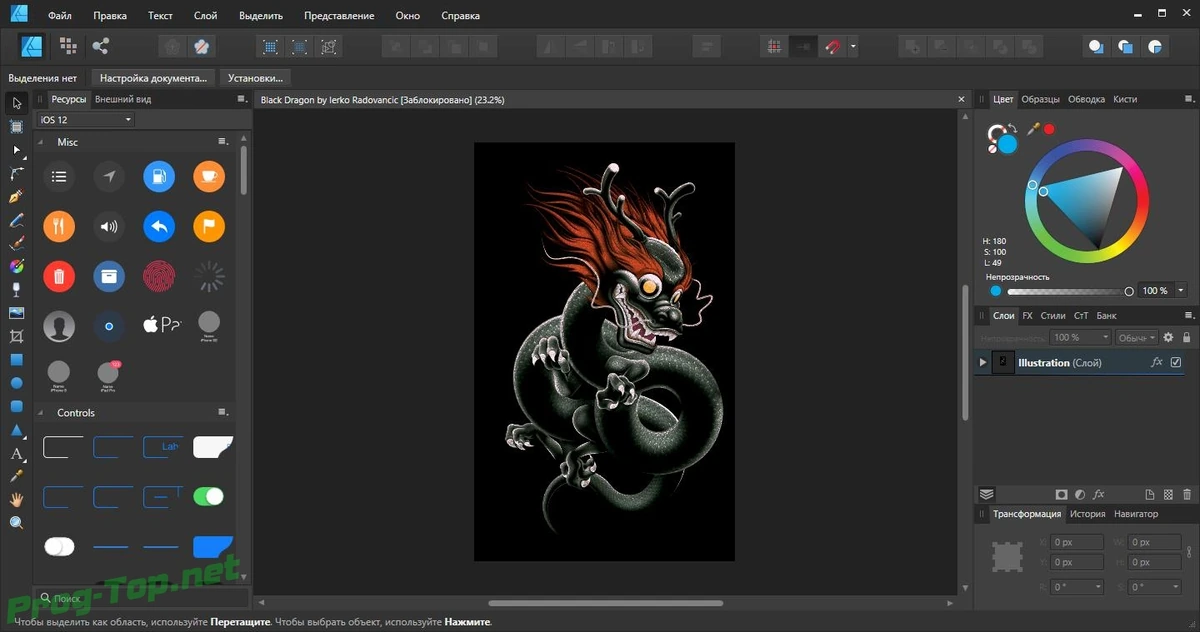Select the Zoom magnifier tool
The image size is (1200, 632).
click(x=16, y=523)
